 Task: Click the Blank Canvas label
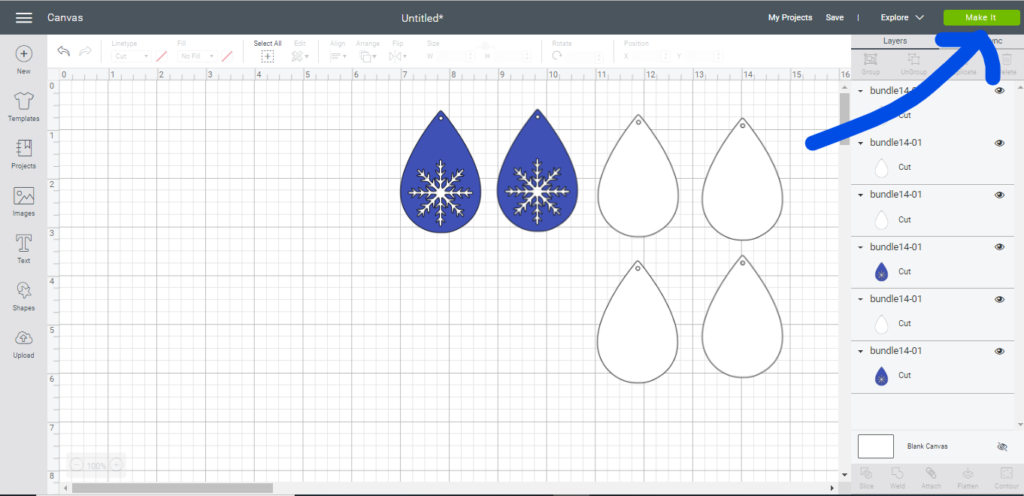[927, 446]
